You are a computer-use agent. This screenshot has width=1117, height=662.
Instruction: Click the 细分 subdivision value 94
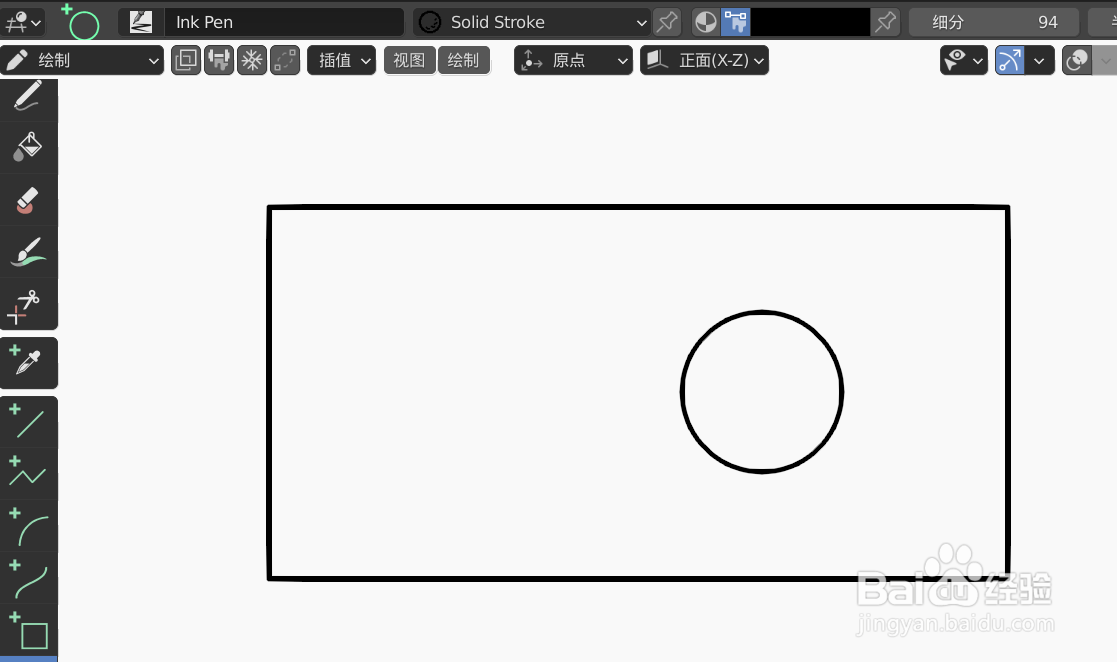point(994,22)
